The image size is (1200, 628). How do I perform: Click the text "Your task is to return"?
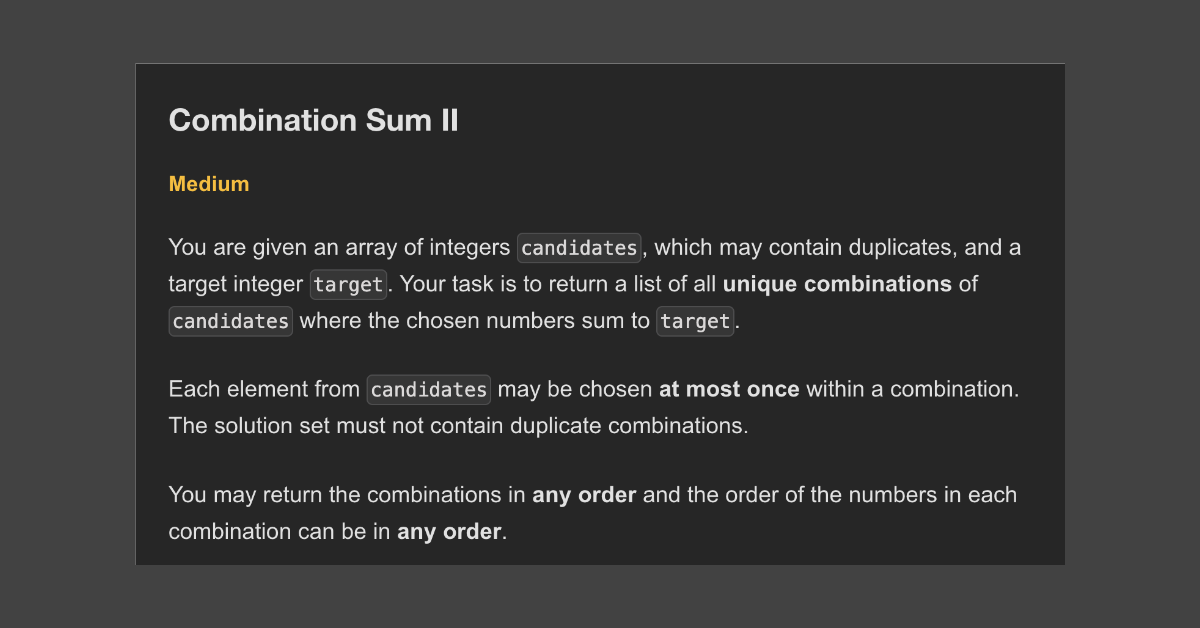[500, 284]
